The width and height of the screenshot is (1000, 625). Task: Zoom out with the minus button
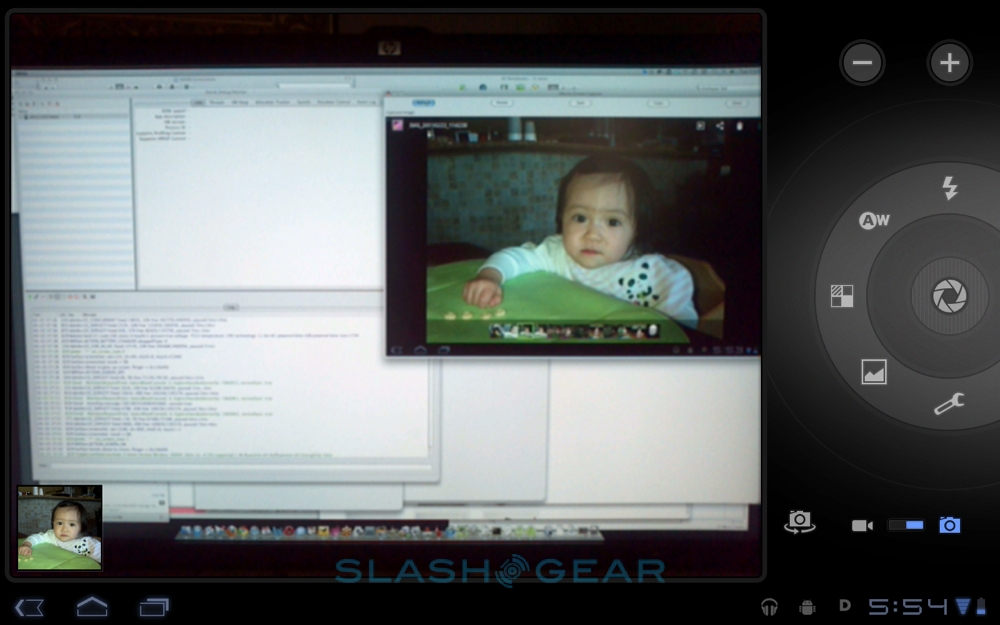point(862,63)
